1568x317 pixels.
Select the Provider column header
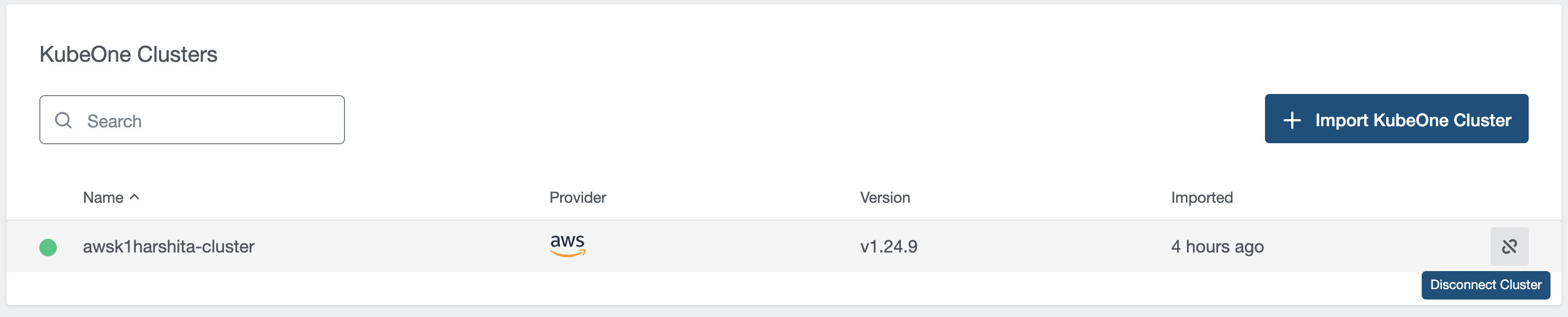pos(577,197)
